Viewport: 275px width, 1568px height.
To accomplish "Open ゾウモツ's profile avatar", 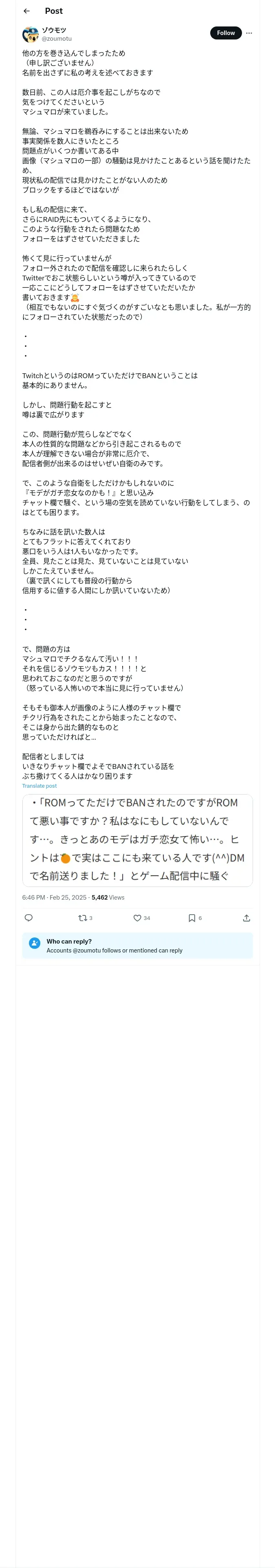I will point(31,33).
